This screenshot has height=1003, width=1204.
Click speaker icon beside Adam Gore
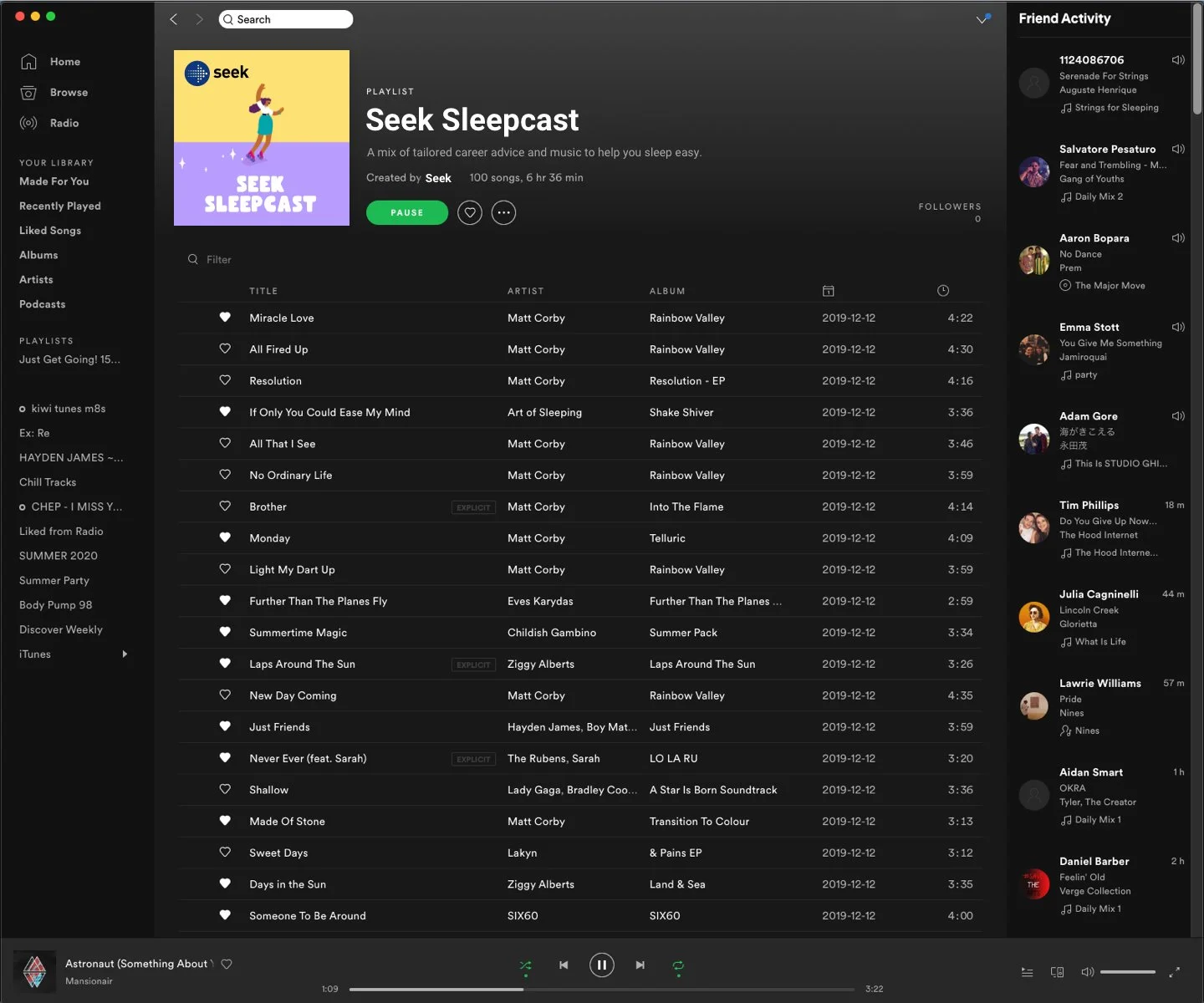click(1178, 416)
